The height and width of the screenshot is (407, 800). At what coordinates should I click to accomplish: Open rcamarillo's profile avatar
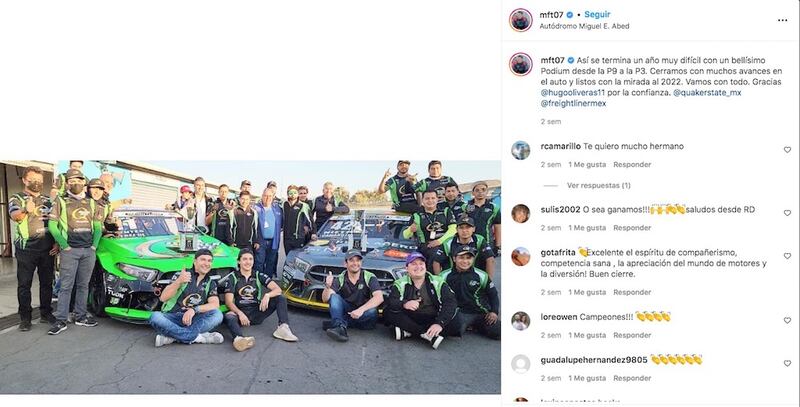tap(520, 150)
